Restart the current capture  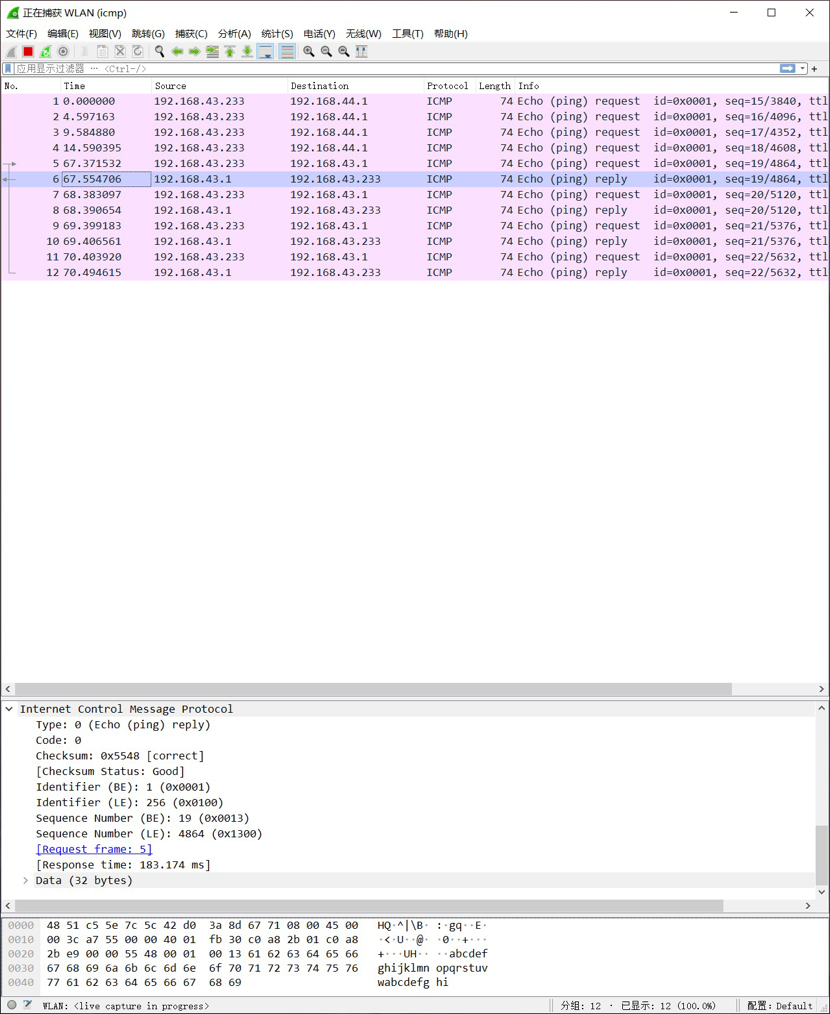45,52
